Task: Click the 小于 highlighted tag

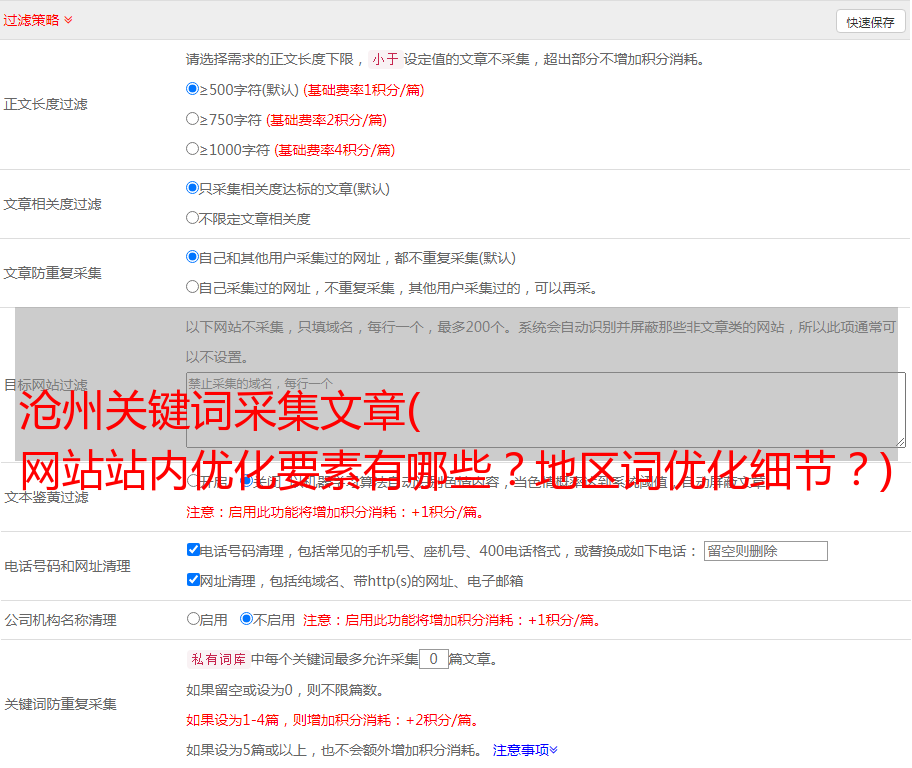Action: click(x=386, y=59)
